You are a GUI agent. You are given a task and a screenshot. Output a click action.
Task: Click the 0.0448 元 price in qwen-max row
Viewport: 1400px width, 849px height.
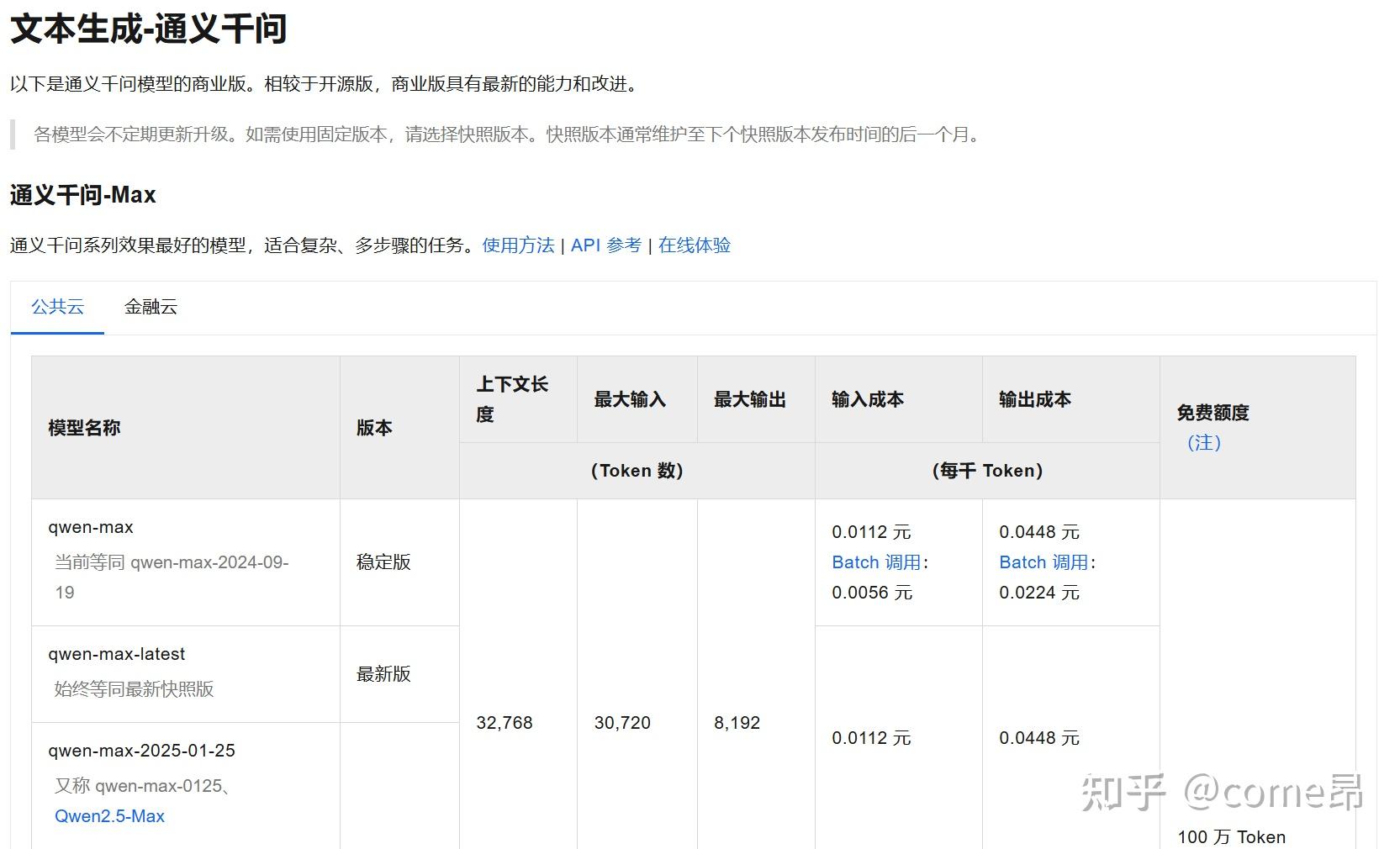point(1039,532)
